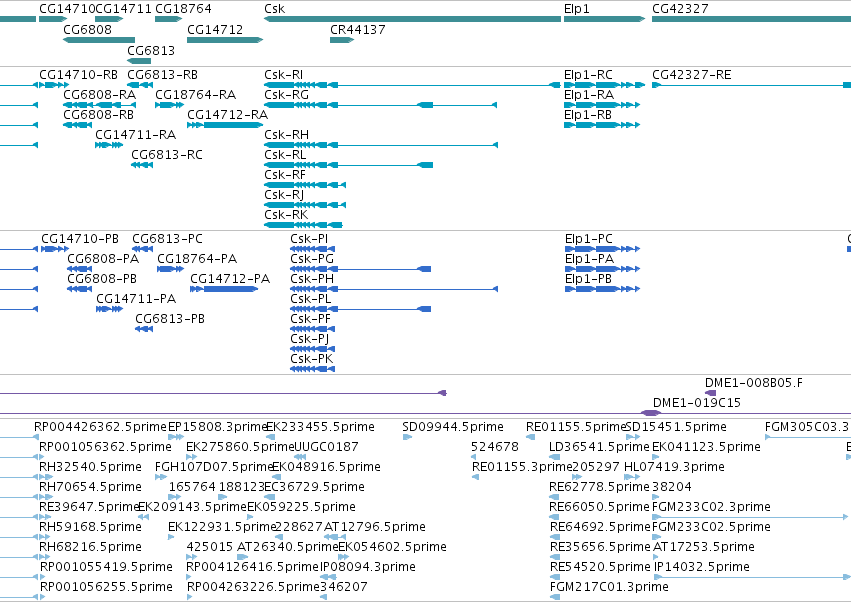Select transcript CG6808-RB
Image resolution: width=851 pixels, height=602 pixels.
point(78,125)
